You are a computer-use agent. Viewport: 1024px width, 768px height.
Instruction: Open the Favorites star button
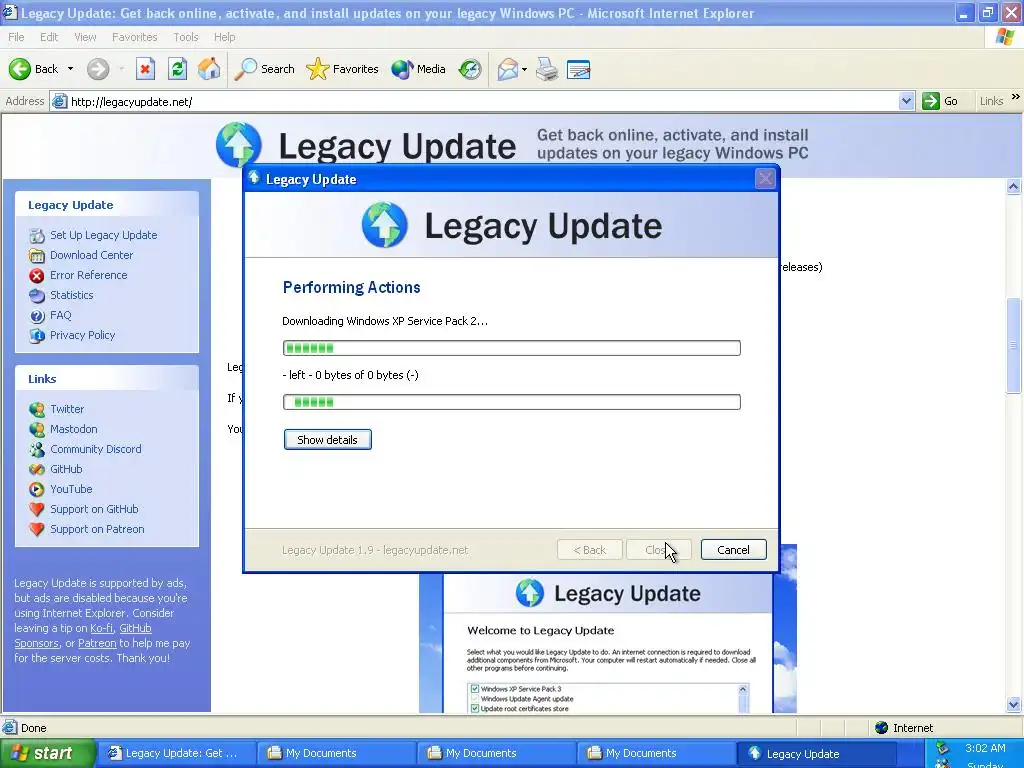click(x=343, y=69)
